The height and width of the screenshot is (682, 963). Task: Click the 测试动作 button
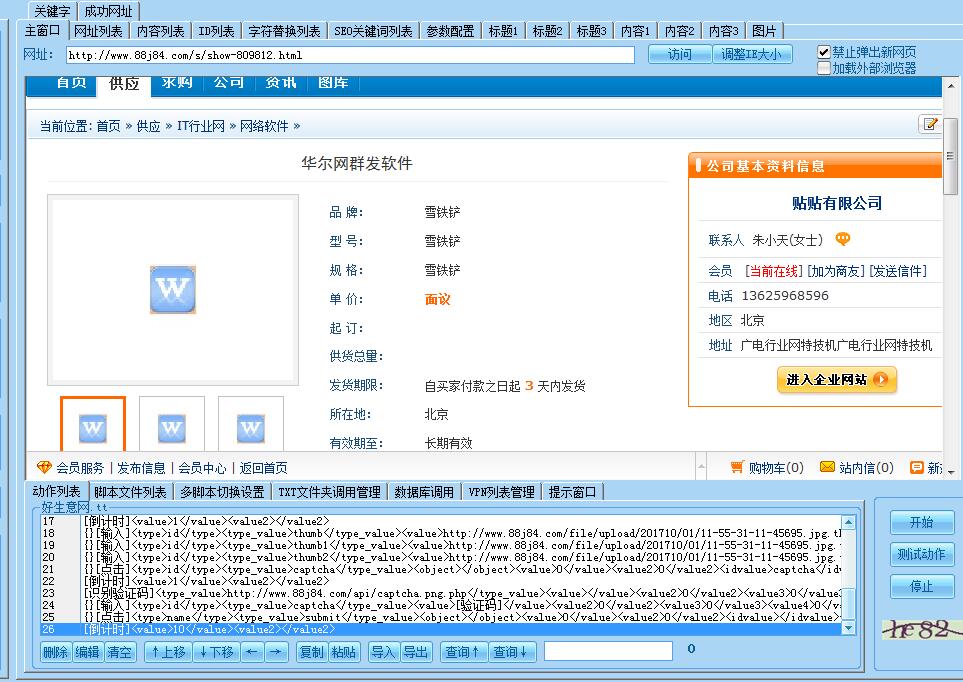click(x=922, y=554)
